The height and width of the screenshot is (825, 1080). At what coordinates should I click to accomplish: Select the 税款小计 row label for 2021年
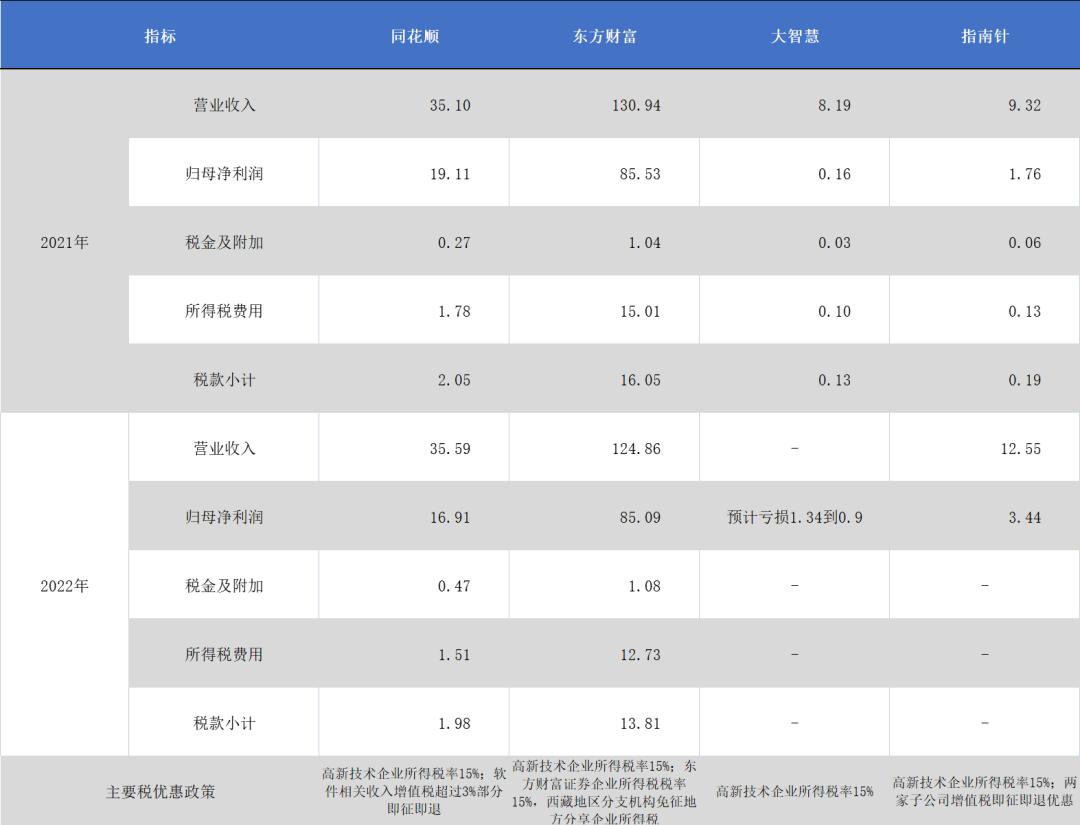pos(222,379)
